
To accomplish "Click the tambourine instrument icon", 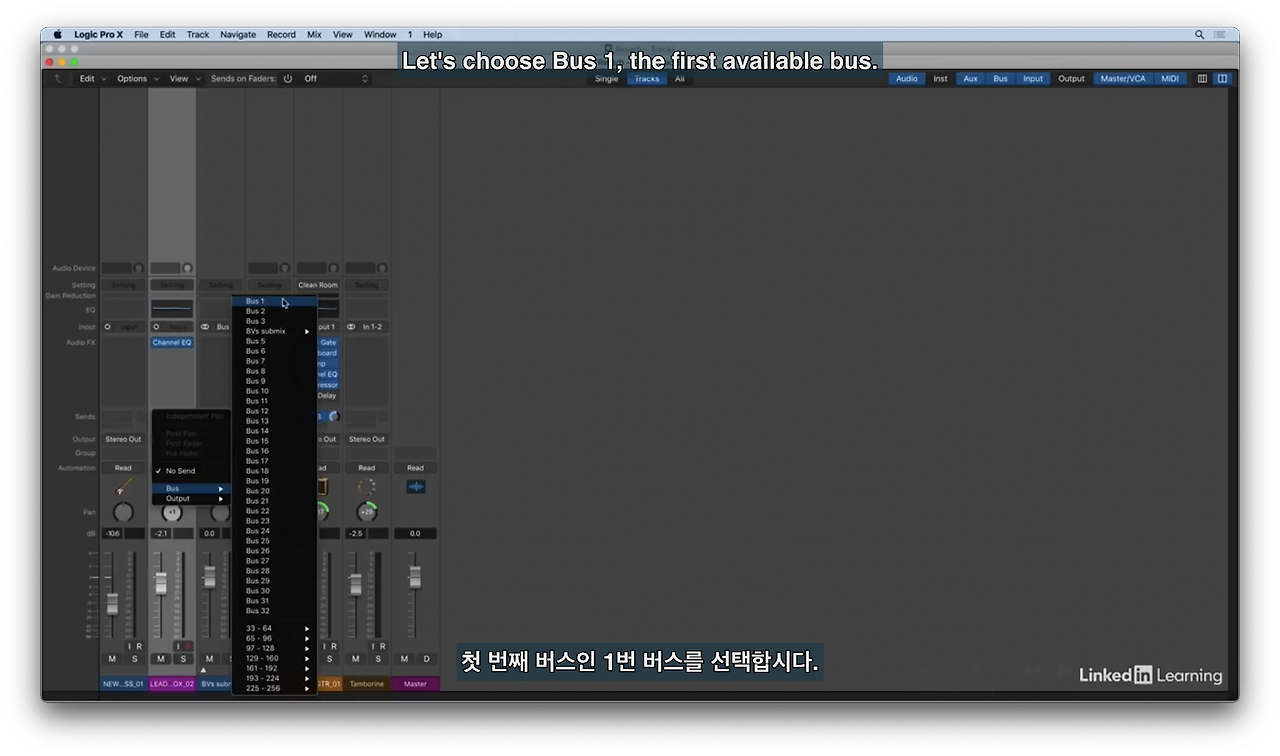I will tap(367, 487).
